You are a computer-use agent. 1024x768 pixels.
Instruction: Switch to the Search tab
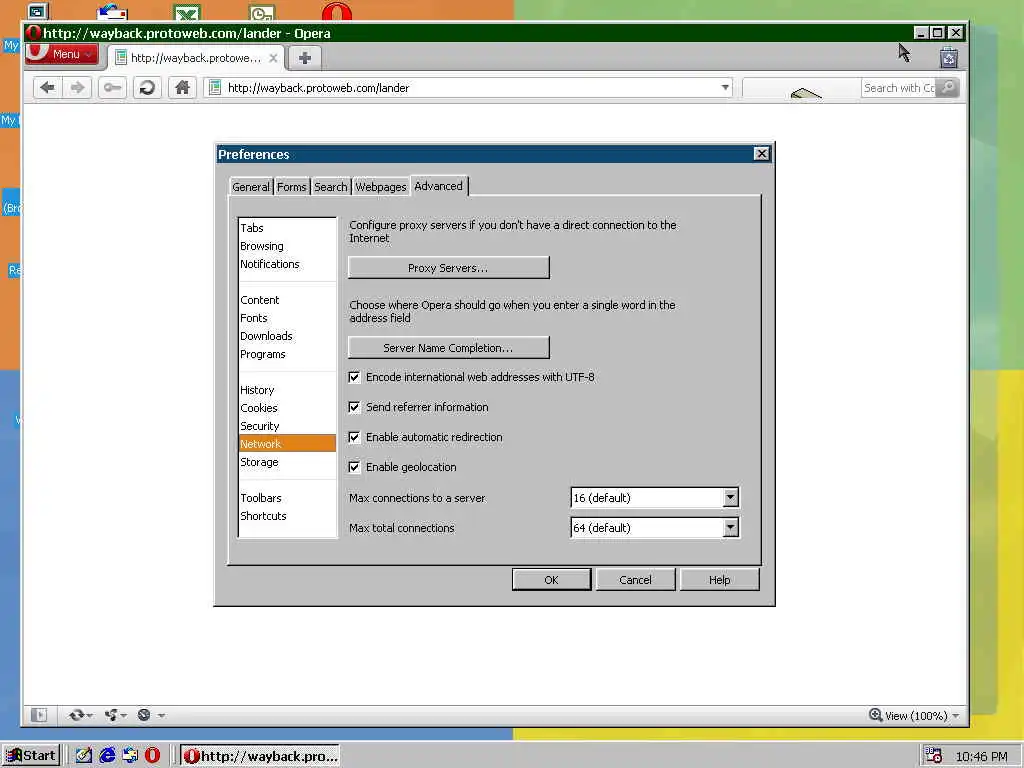click(330, 187)
